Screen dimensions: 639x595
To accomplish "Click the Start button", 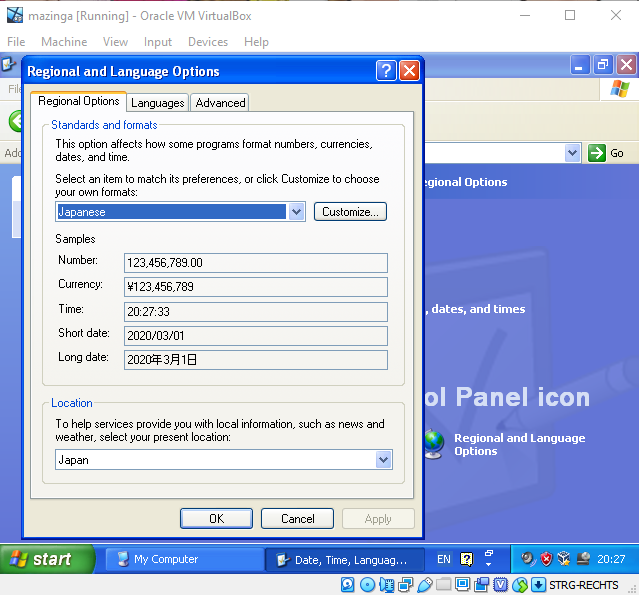I will click(x=47, y=559).
